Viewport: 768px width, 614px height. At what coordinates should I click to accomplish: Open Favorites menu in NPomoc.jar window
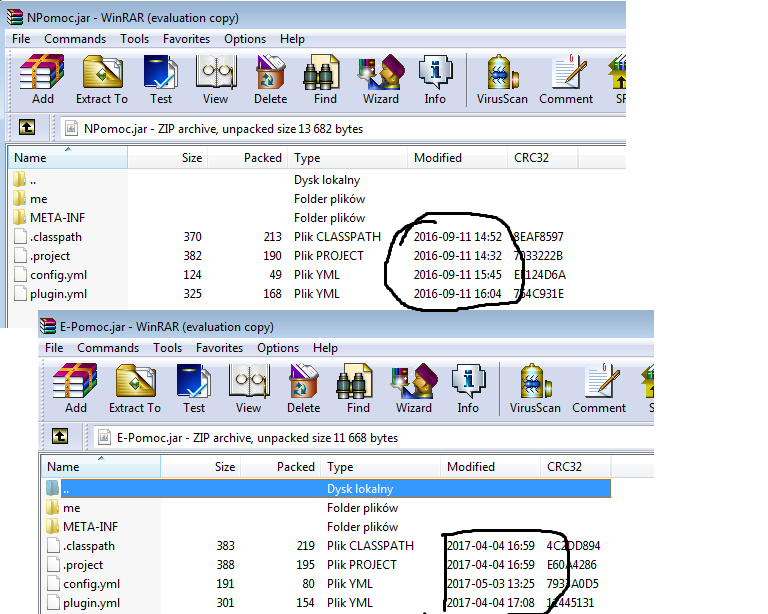tap(186, 39)
